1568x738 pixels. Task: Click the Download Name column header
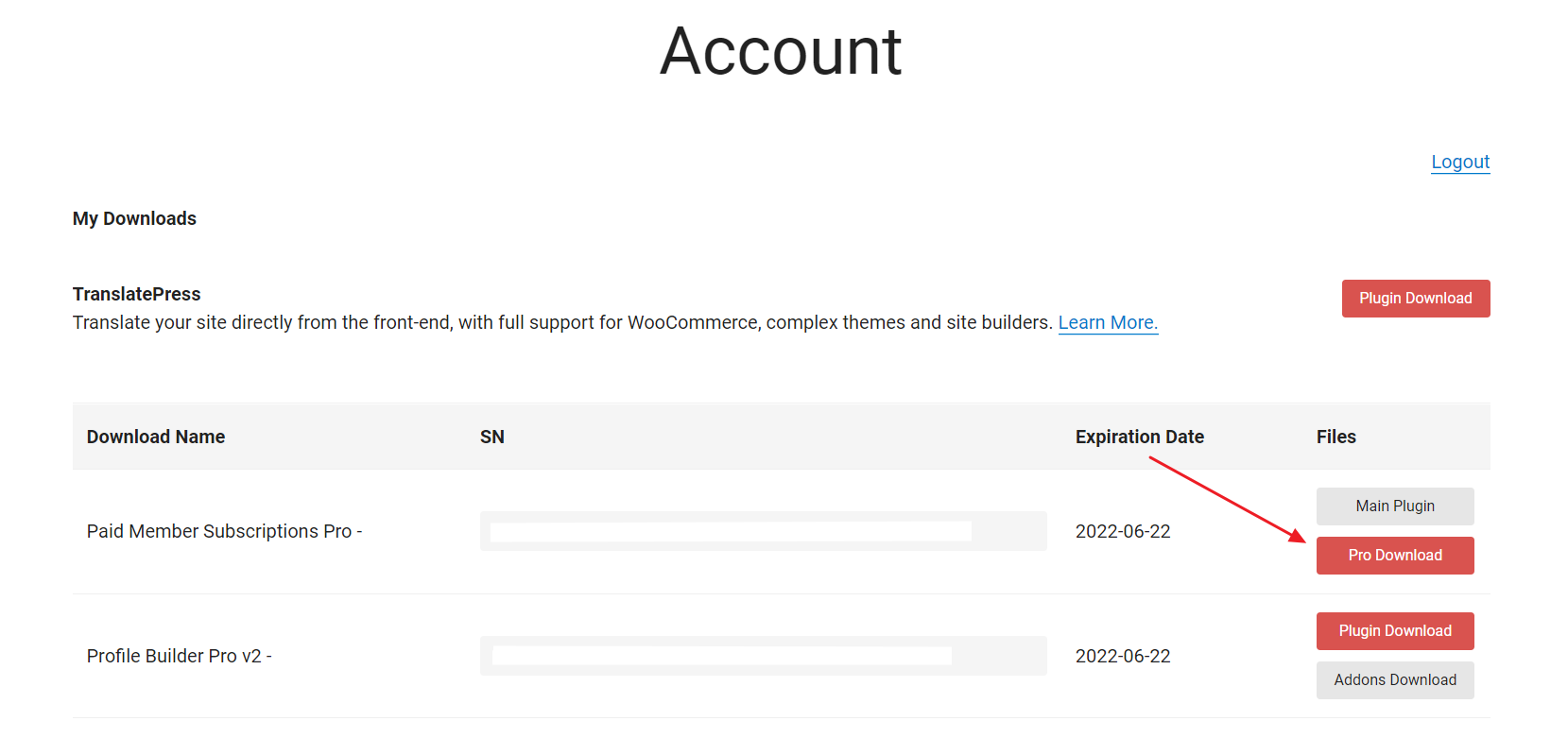pos(156,437)
